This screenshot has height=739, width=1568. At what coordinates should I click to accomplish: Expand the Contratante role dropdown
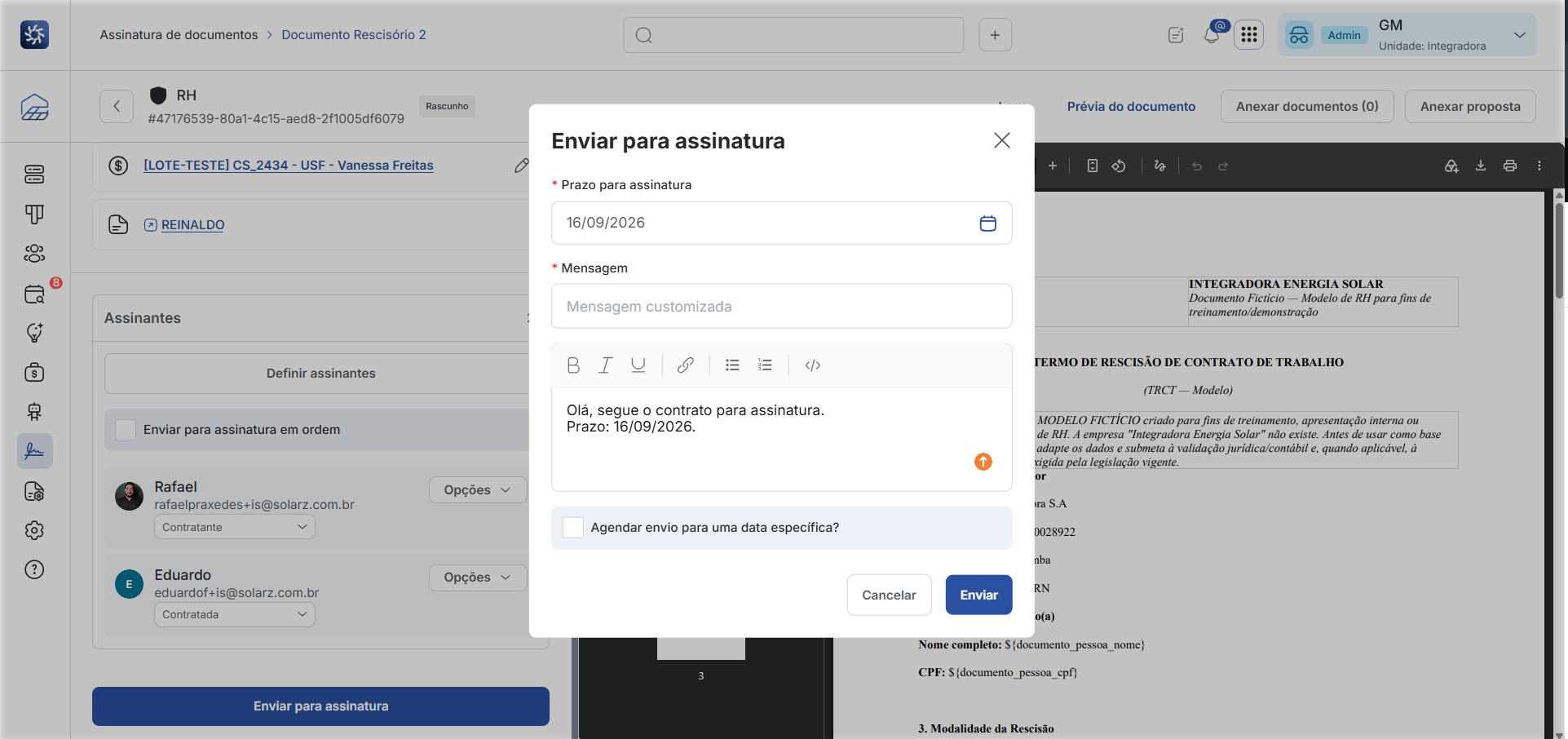pyautogui.click(x=235, y=527)
